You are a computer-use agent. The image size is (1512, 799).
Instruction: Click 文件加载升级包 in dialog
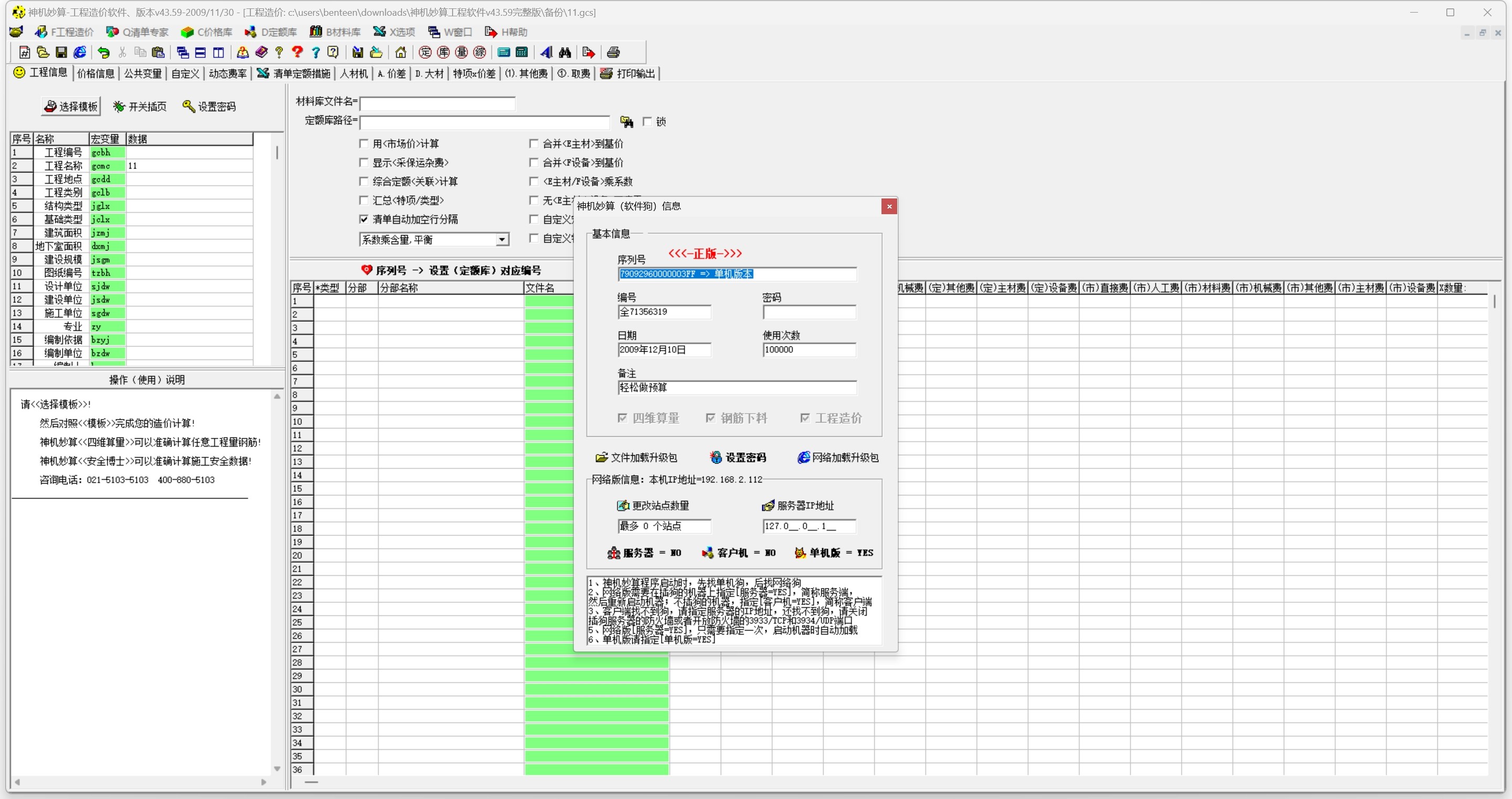click(636, 457)
